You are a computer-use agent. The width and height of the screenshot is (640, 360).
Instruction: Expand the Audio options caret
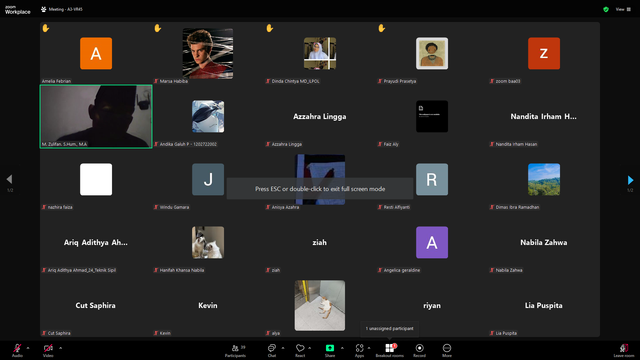tap(28, 348)
